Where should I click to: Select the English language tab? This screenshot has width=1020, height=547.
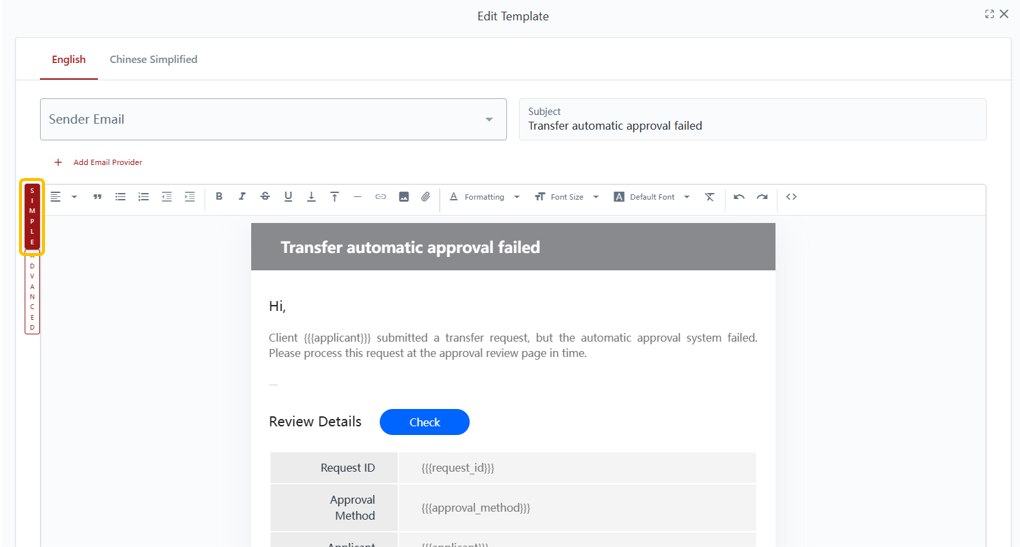(x=69, y=60)
